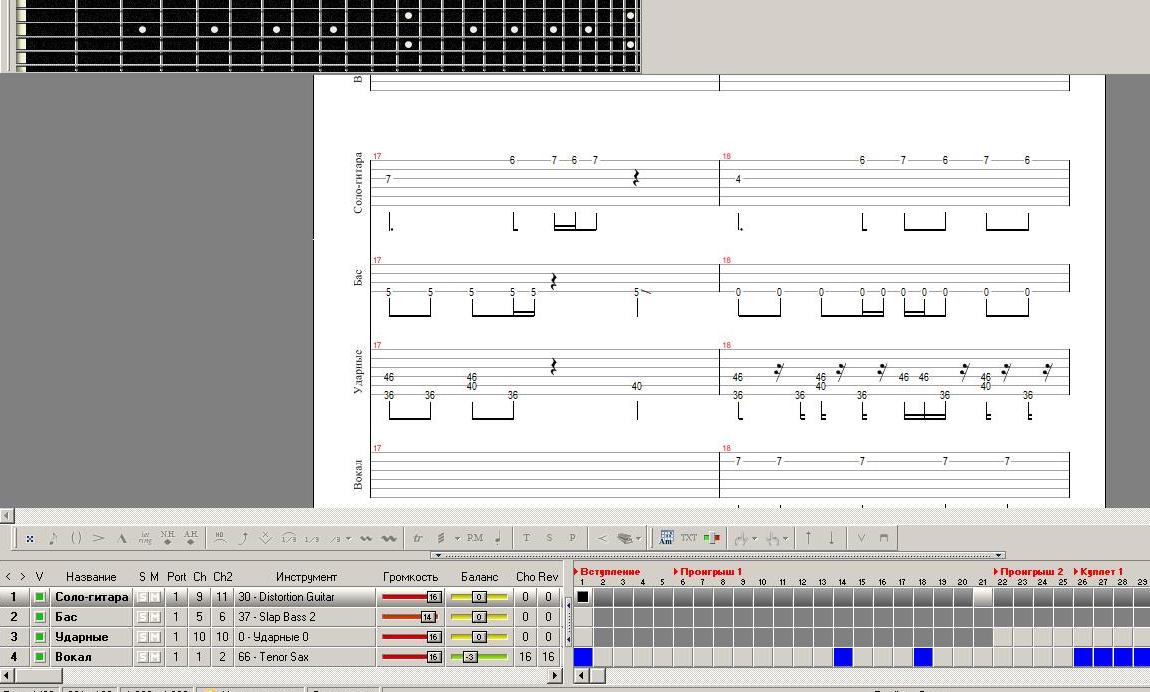
Task: Adjust Соло-гитара volume slider
Action: 411,597
